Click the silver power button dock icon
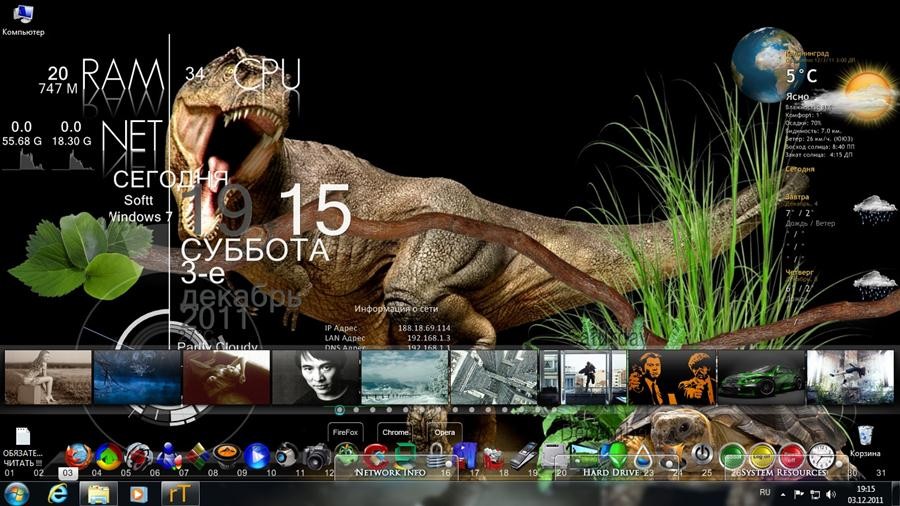Image resolution: width=900 pixels, height=506 pixels. point(702,455)
